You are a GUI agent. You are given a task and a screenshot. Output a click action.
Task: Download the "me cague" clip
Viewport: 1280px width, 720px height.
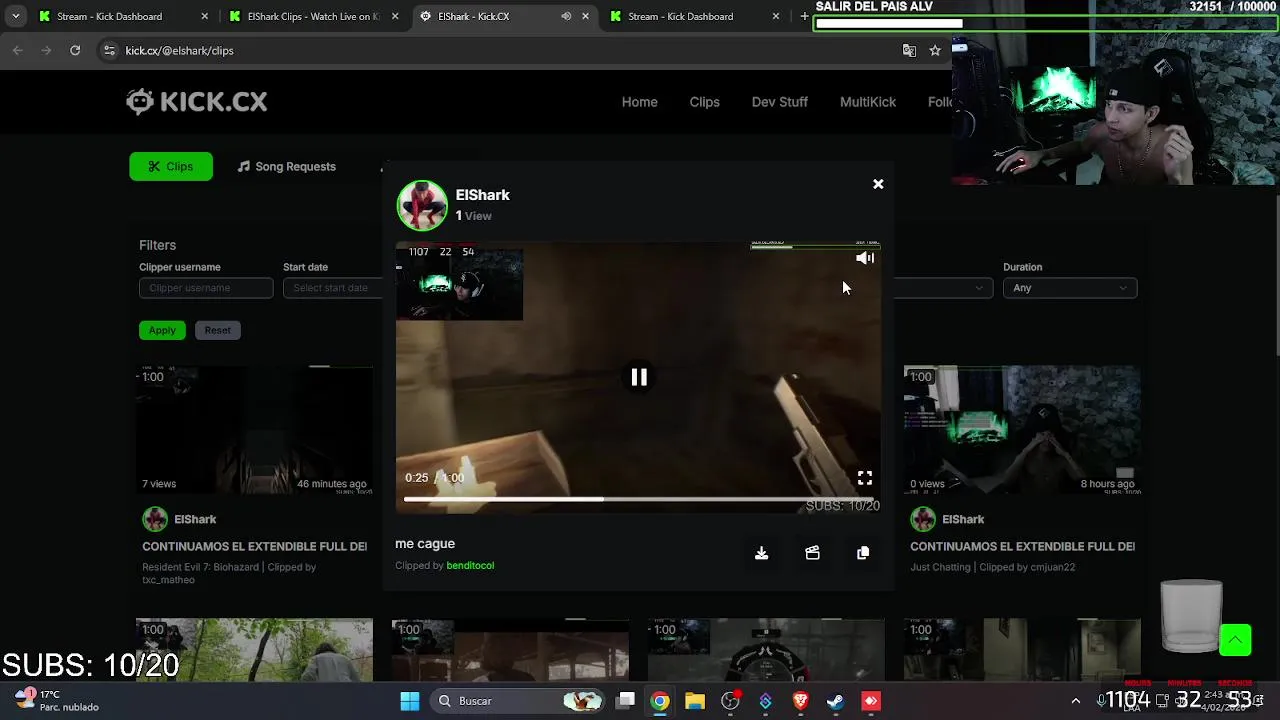(x=761, y=553)
